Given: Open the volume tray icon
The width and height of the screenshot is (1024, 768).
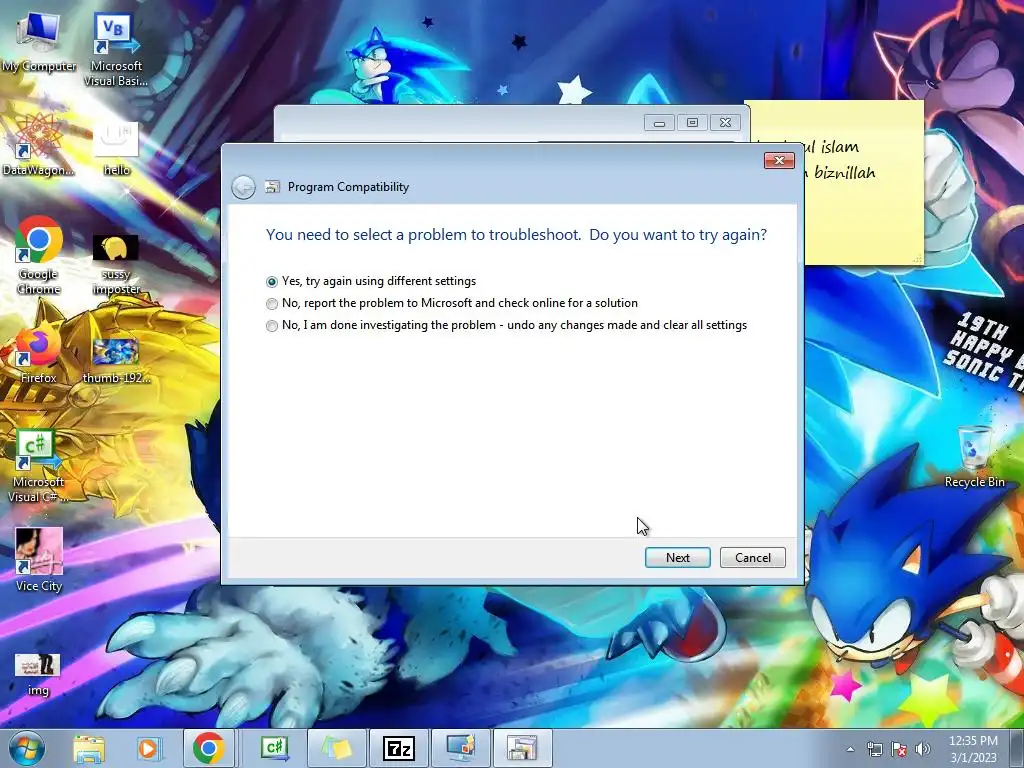Looking at the screenshot, I should click(922, 750).
